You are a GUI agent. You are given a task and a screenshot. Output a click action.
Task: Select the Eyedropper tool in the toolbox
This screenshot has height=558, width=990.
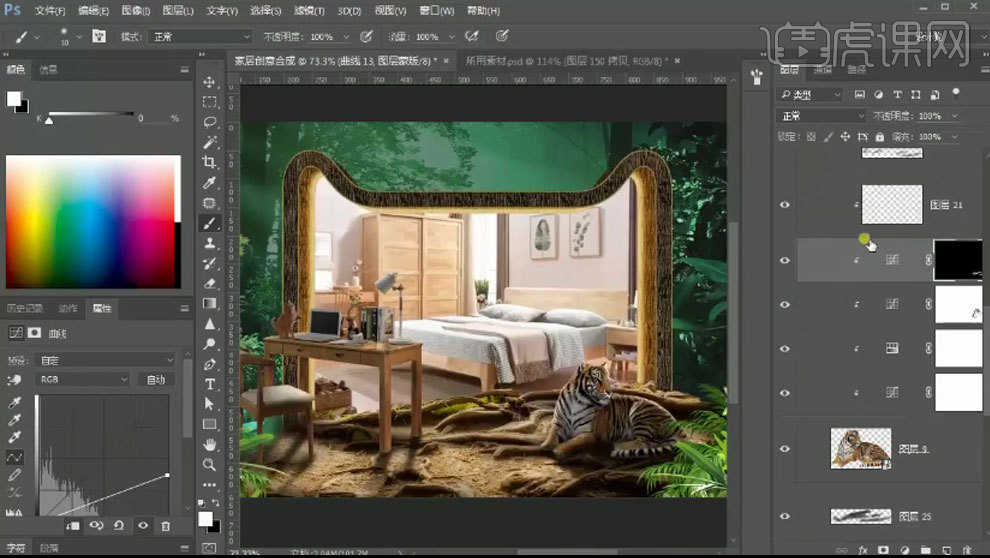coord(209,182)
